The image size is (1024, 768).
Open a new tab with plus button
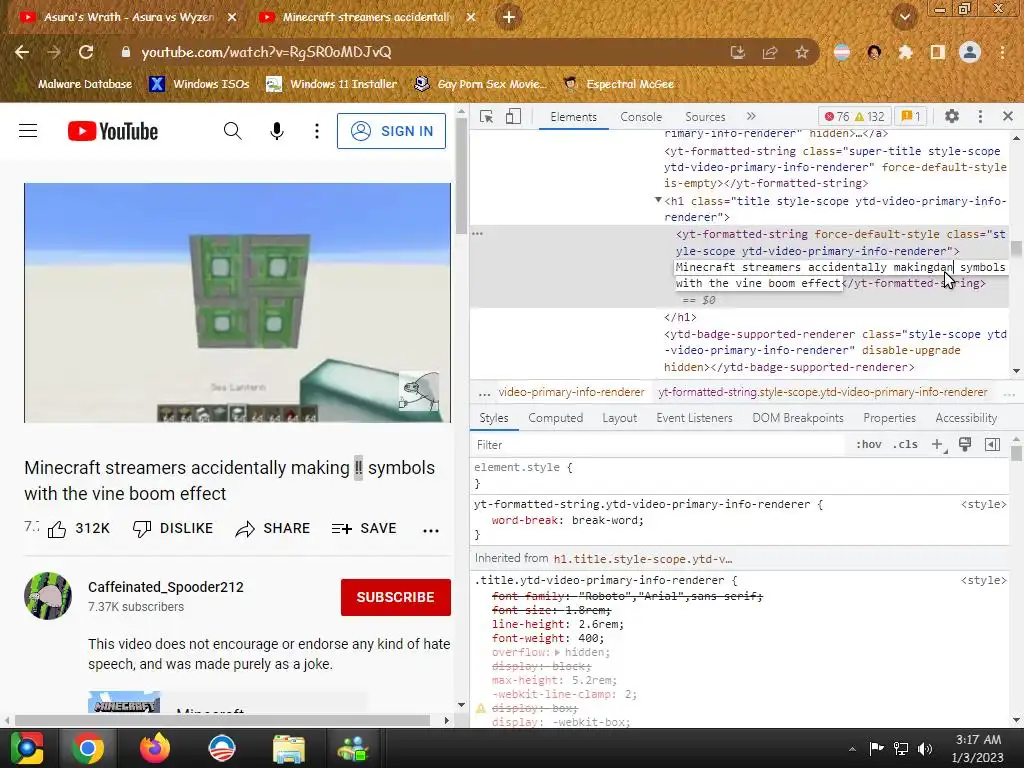[509, 18]
